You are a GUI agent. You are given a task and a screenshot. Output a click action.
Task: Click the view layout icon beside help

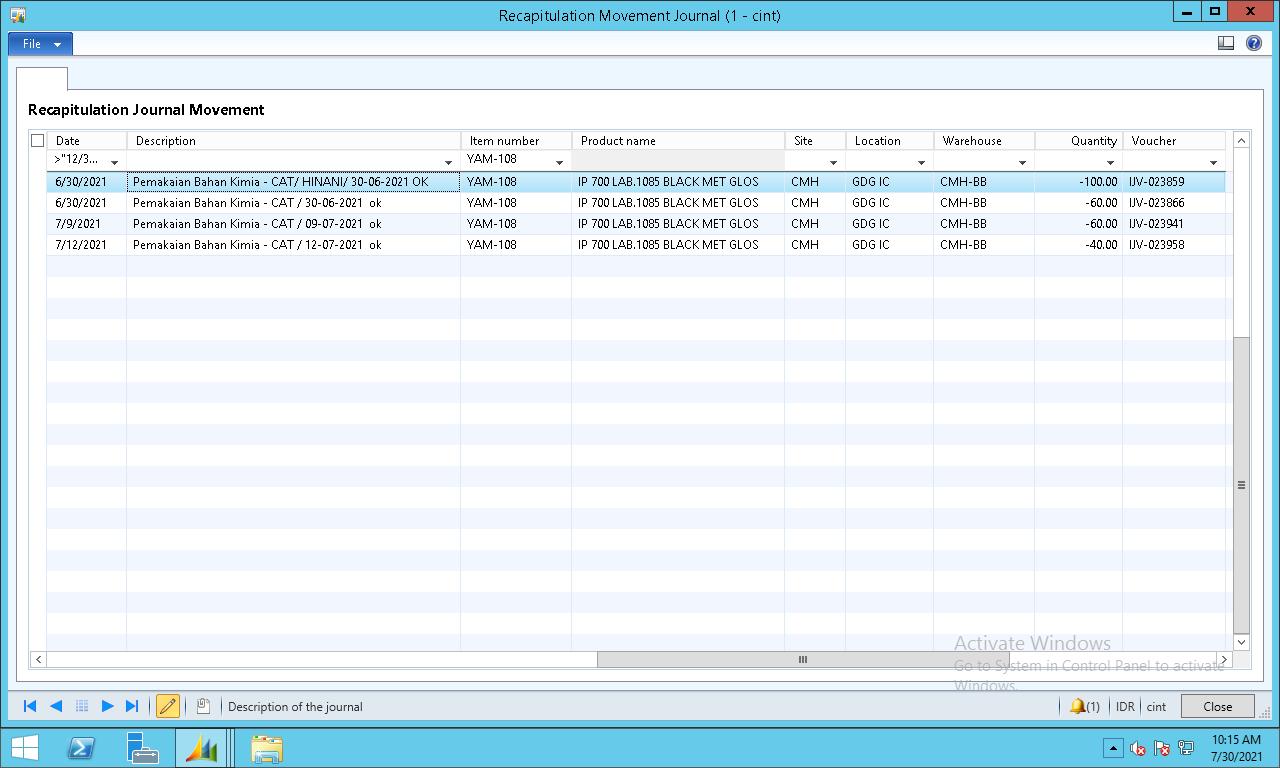coord(1226,43)
